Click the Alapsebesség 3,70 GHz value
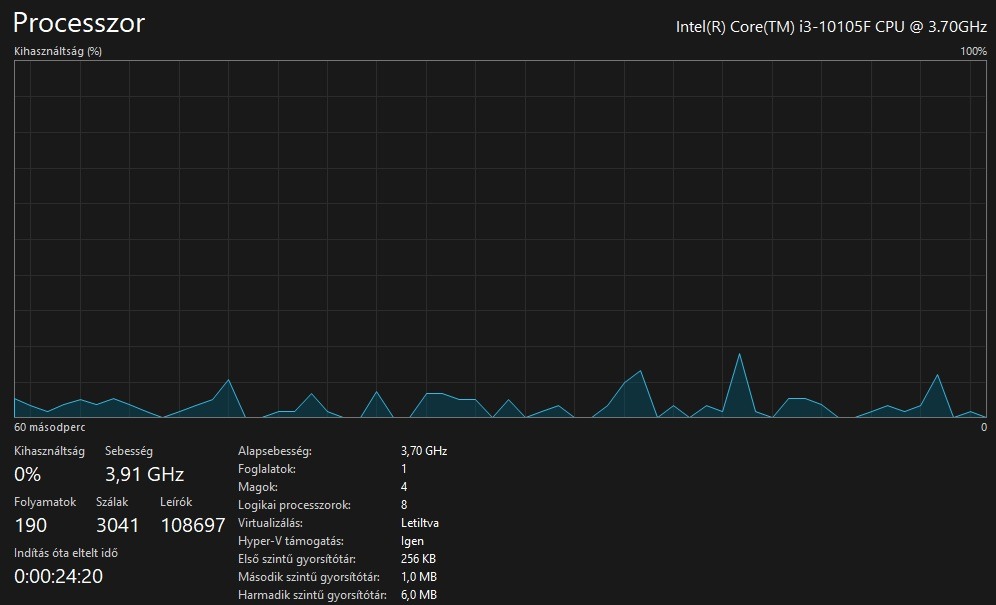 click(x=424, y=451)
